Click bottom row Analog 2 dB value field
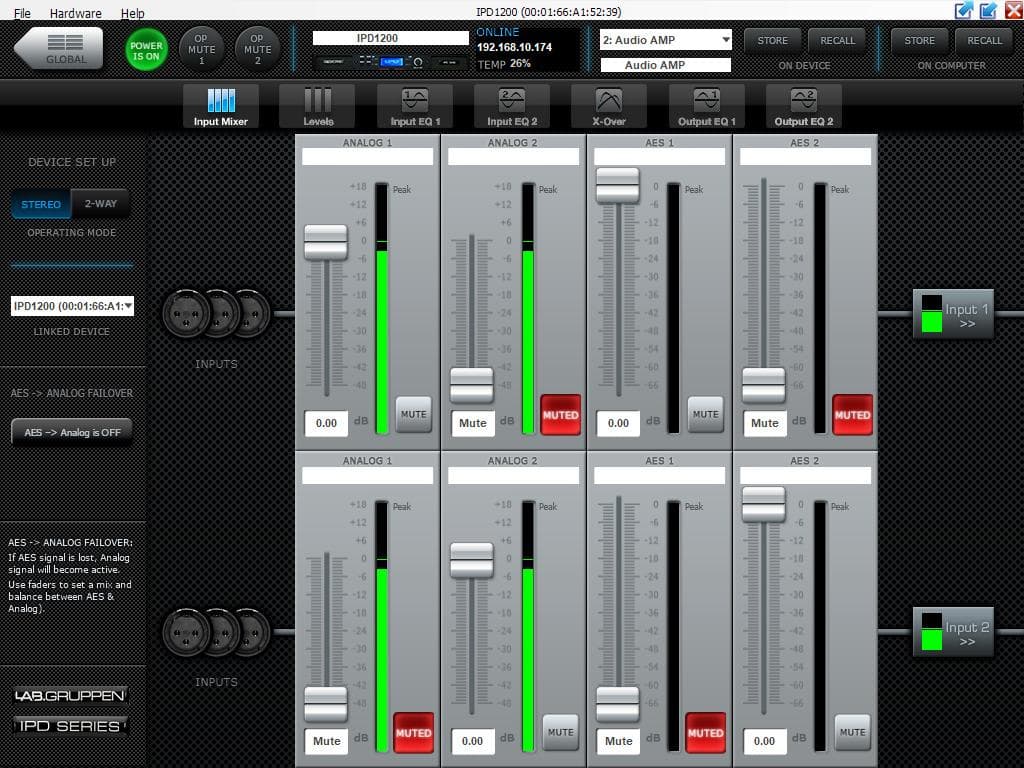Screen dimensions: 1024x768 click(x=472, y=741)
